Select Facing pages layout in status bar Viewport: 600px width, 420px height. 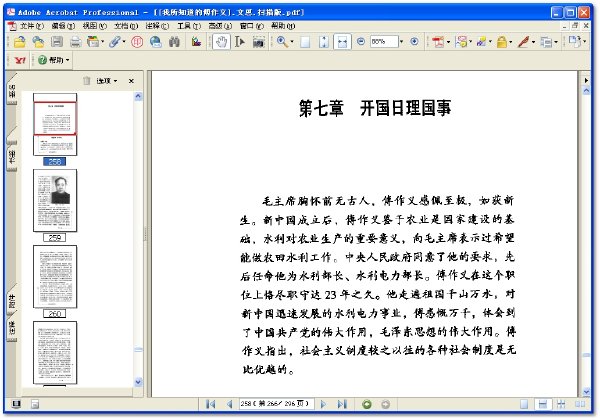pyautogui.click(x=580, y=404)
